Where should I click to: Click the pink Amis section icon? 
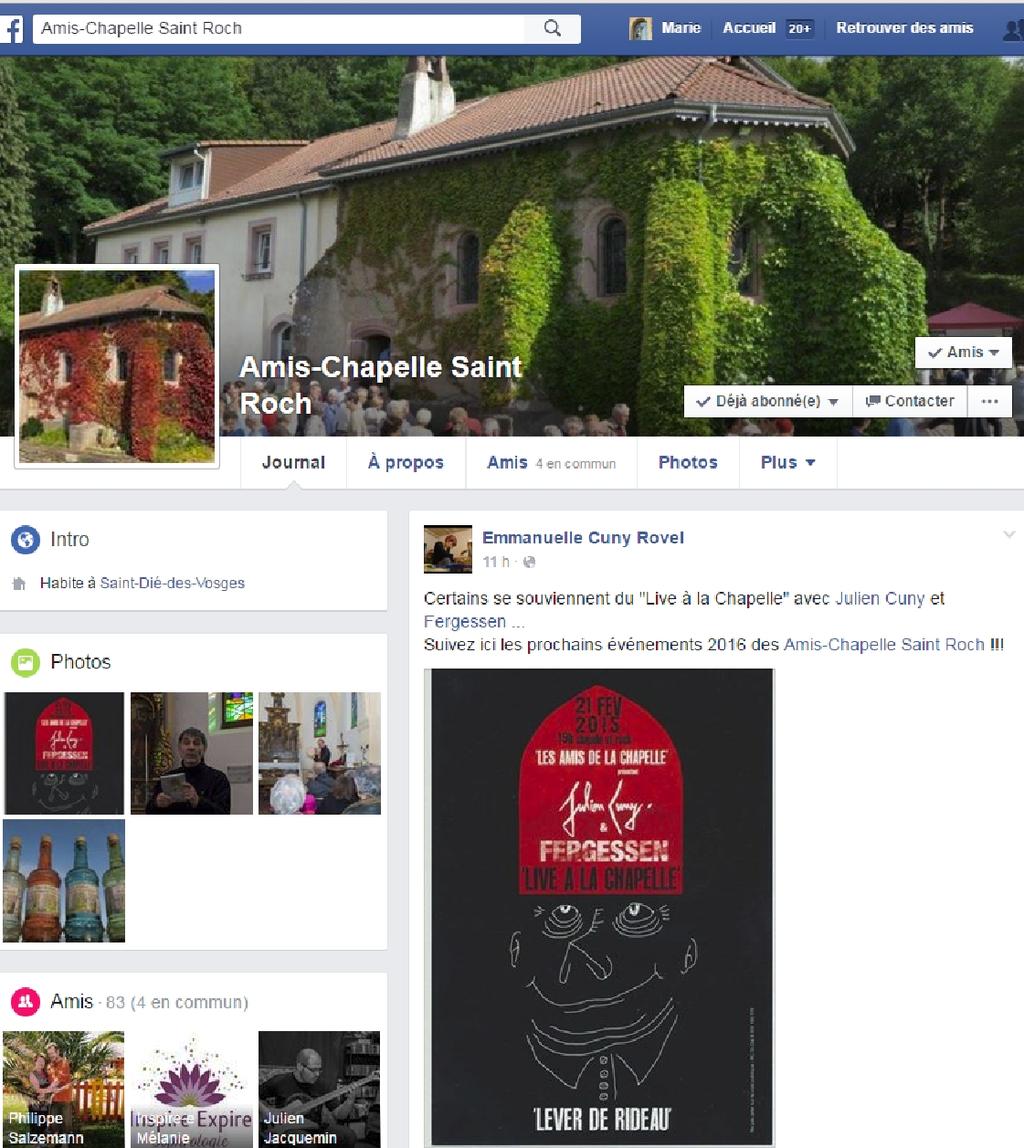tap(25, 1002)
